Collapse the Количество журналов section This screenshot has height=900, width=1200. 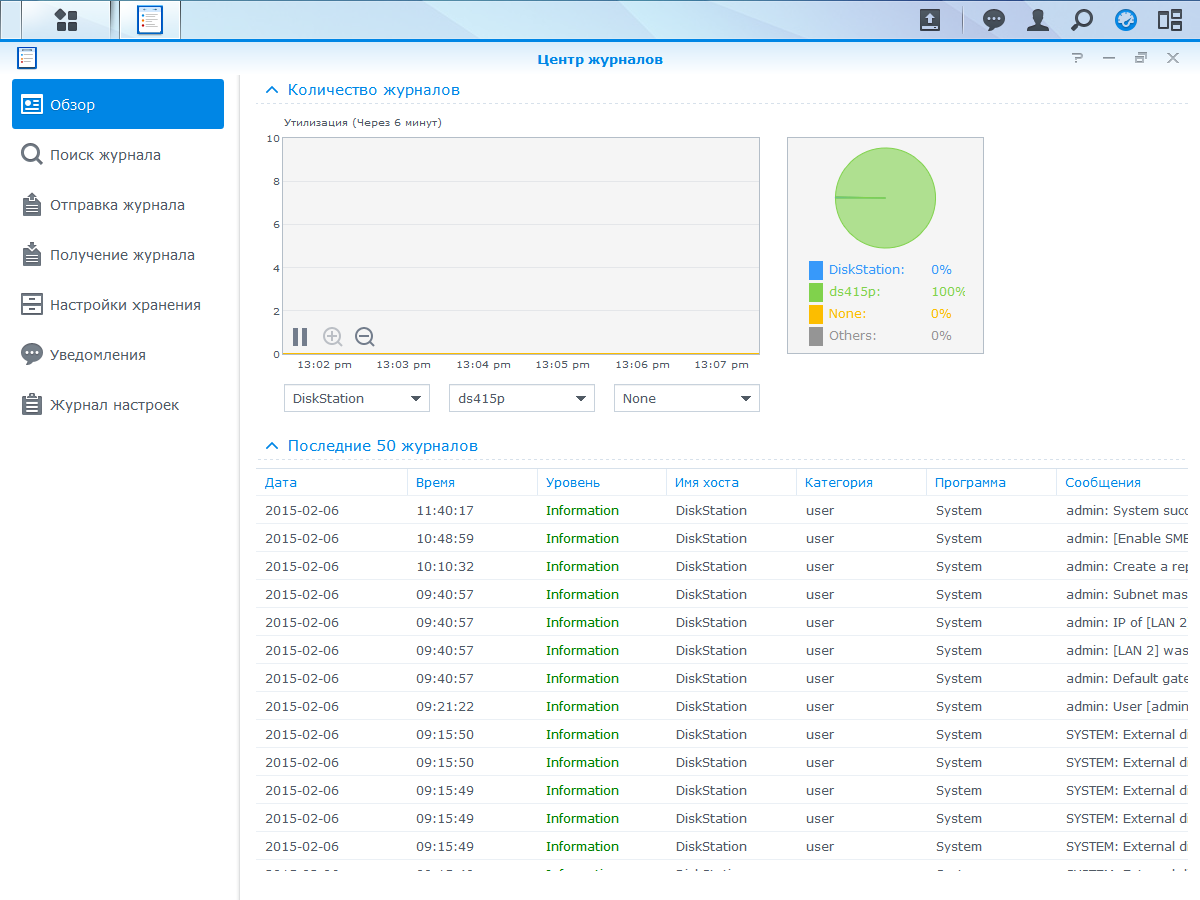[x=271, y=90]
